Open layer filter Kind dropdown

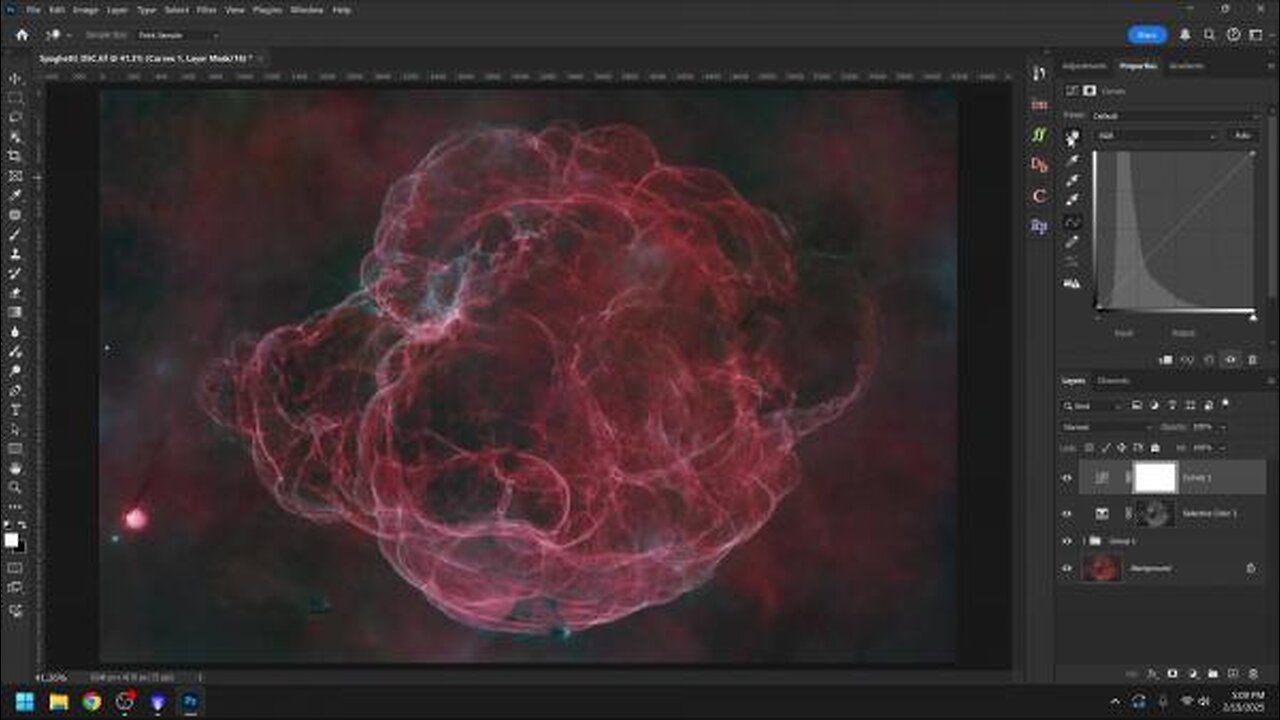1094,406
